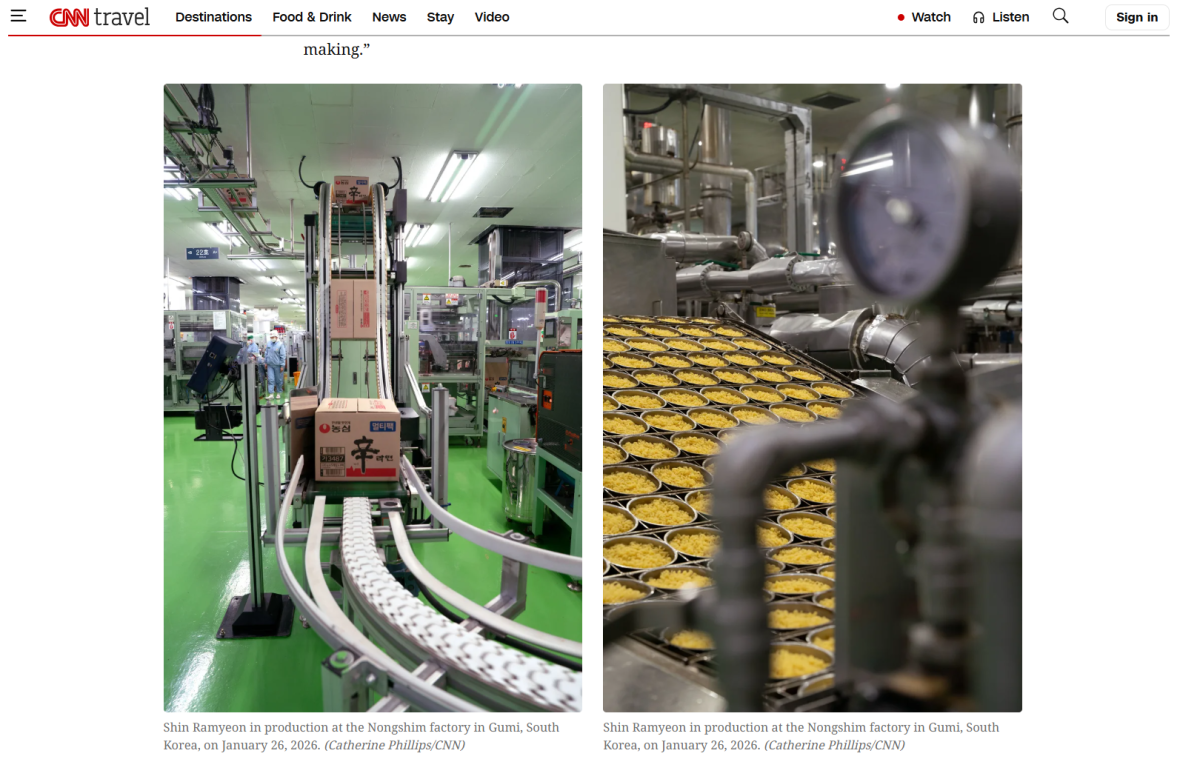1200x759 pixels.
Task: Click left photo's Catherine Phillips/CNN credit
Action: coord(395,745)
